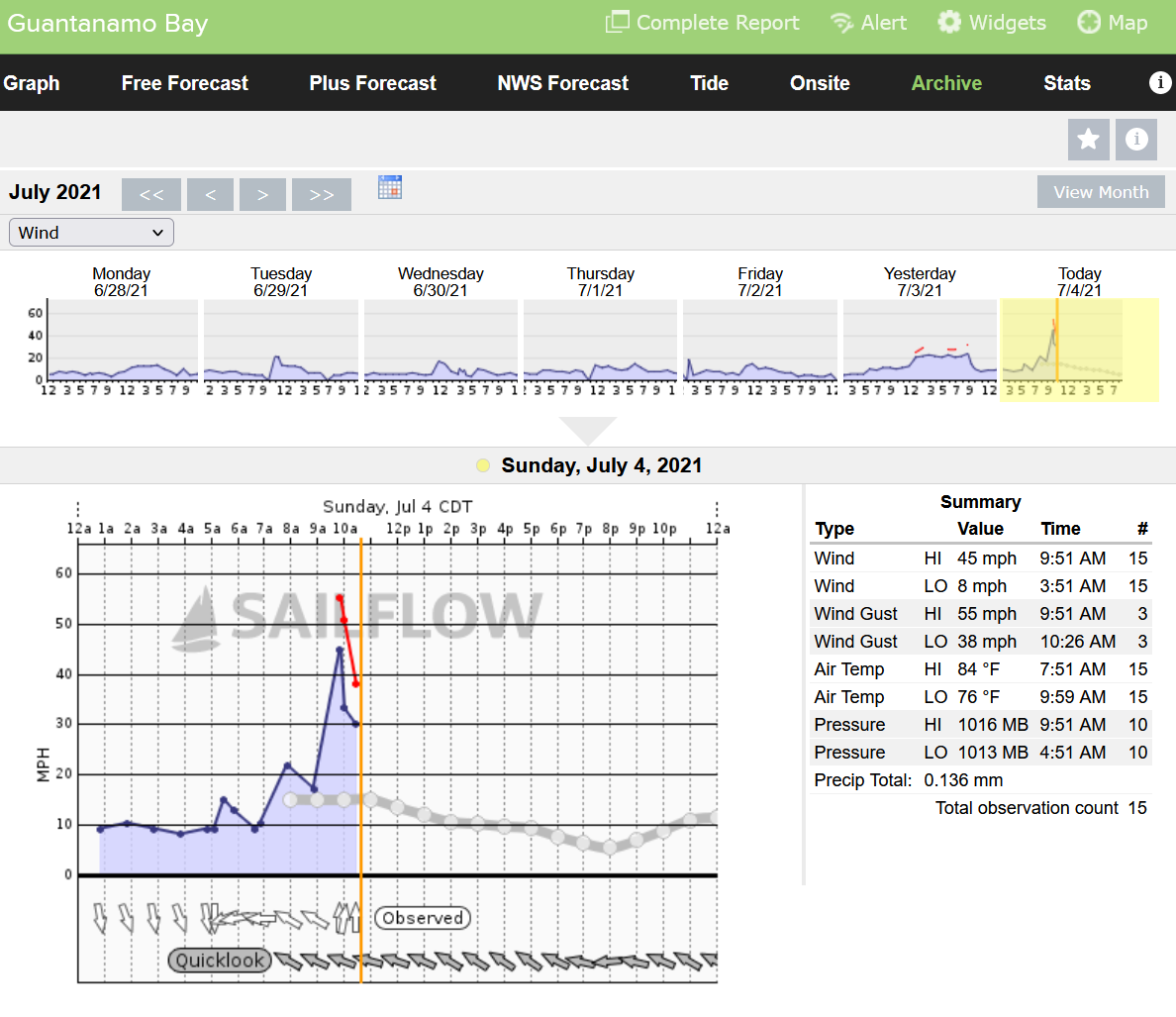Click the July 2021 heading
This screenshot has height=1017, width=1176.
54,192
